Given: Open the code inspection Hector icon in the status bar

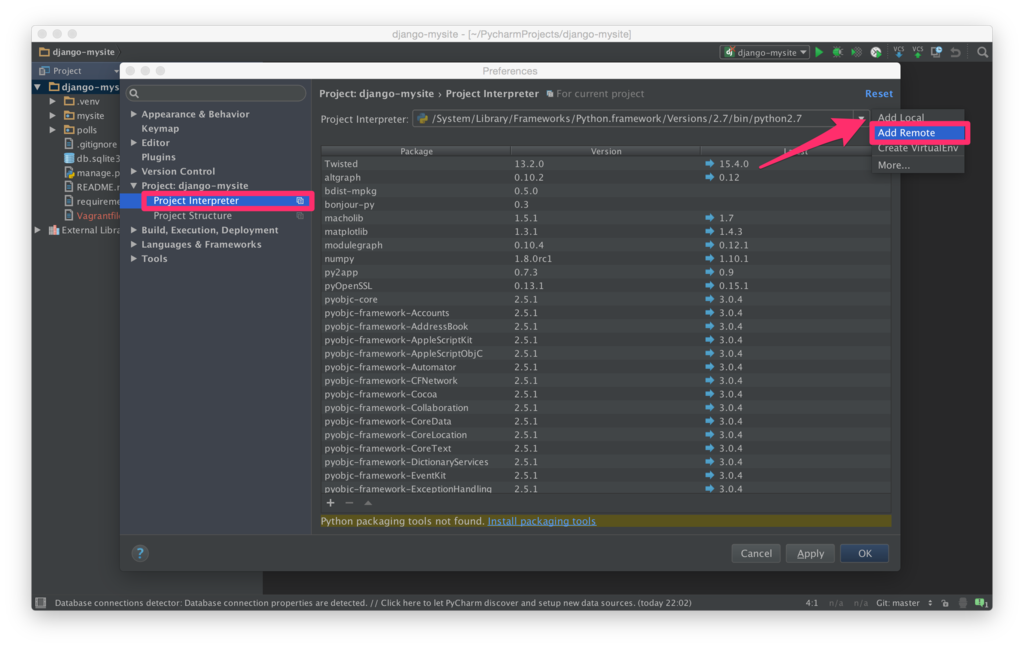Looking at the screenshot, I should tap(963, 603).
